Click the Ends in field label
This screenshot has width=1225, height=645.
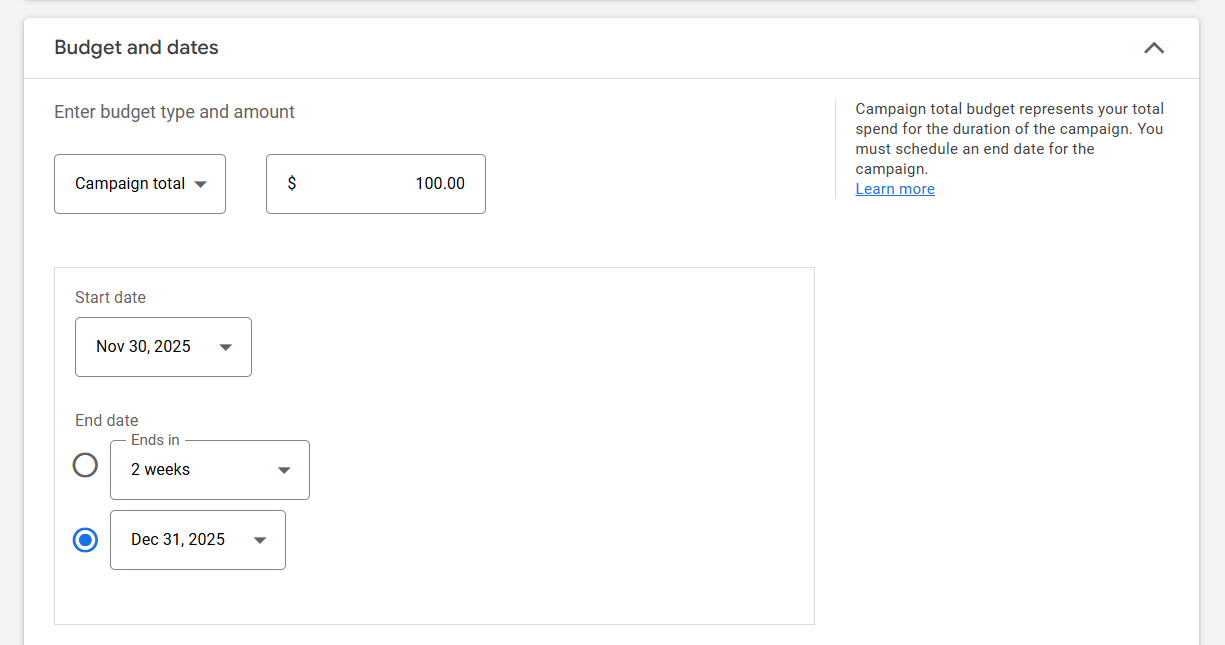click(155, 440)
